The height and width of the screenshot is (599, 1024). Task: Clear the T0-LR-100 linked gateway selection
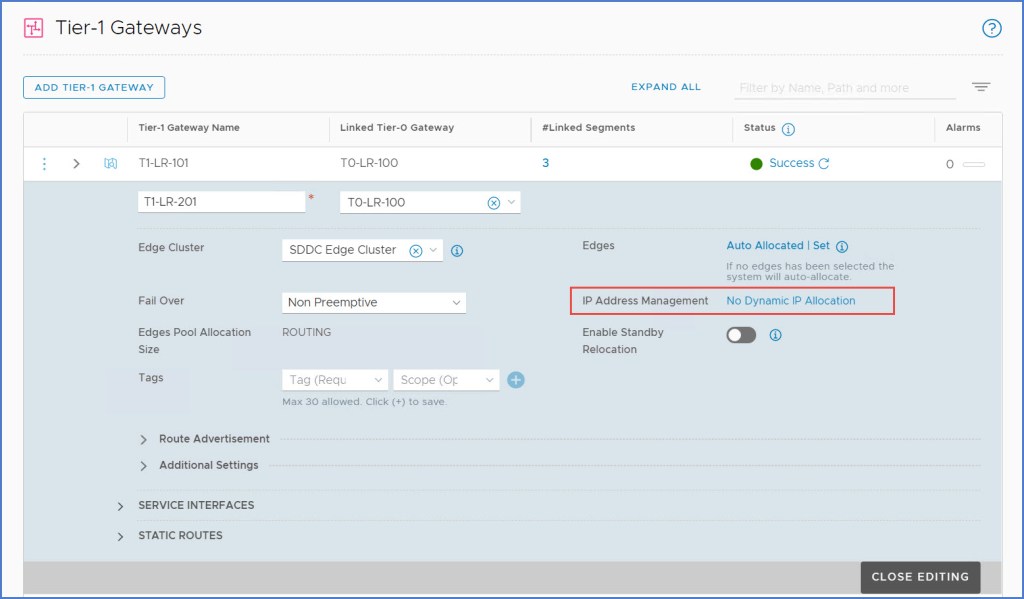click(x=493, y=202)
